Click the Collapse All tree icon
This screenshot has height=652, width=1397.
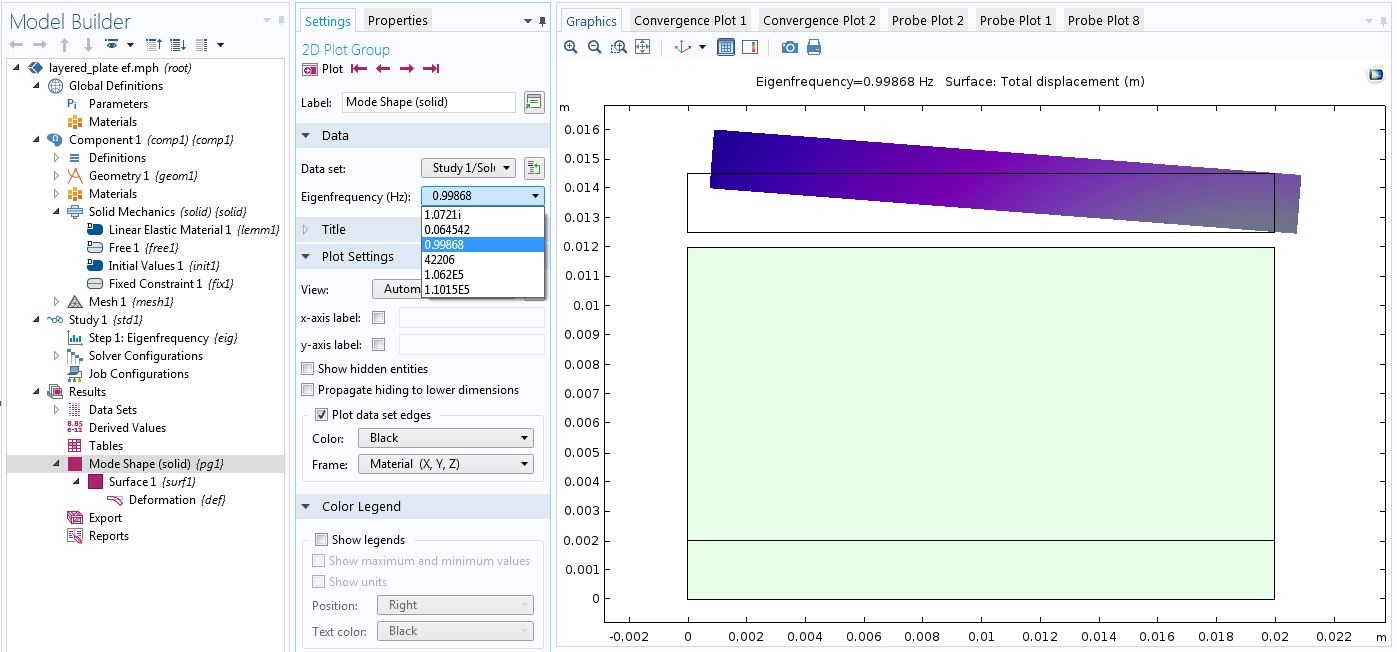(154, 45)
